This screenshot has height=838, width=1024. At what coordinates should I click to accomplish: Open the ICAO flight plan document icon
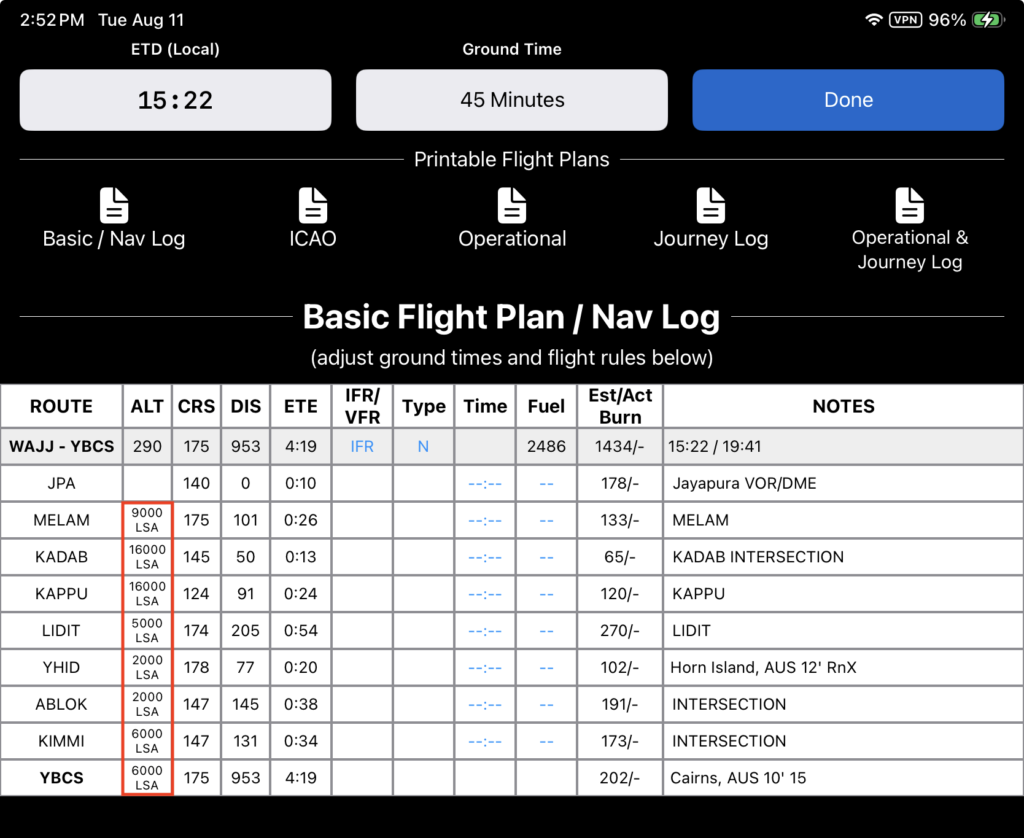pos(313,206)
